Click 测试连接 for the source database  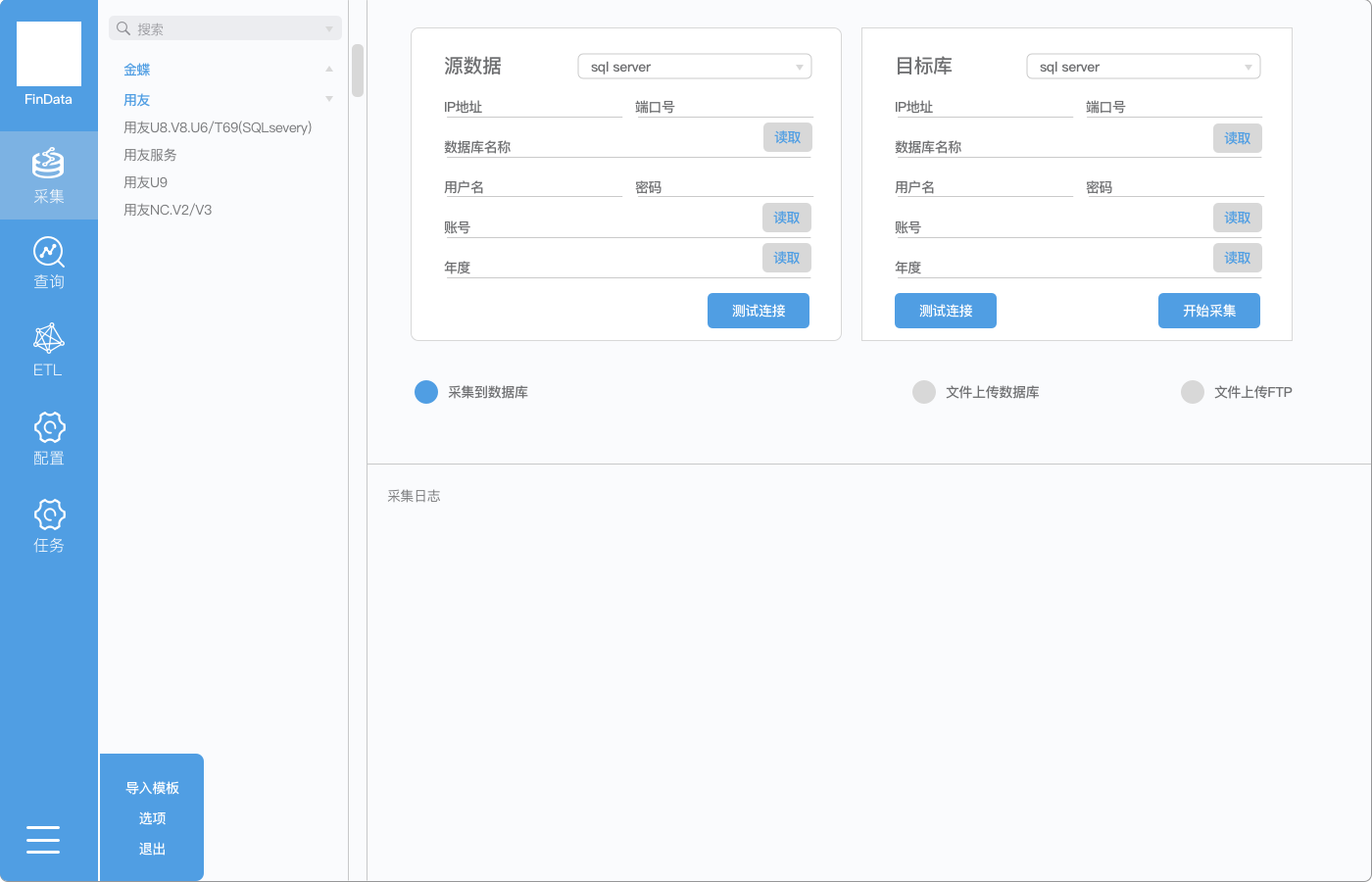(x=759, y=311)
